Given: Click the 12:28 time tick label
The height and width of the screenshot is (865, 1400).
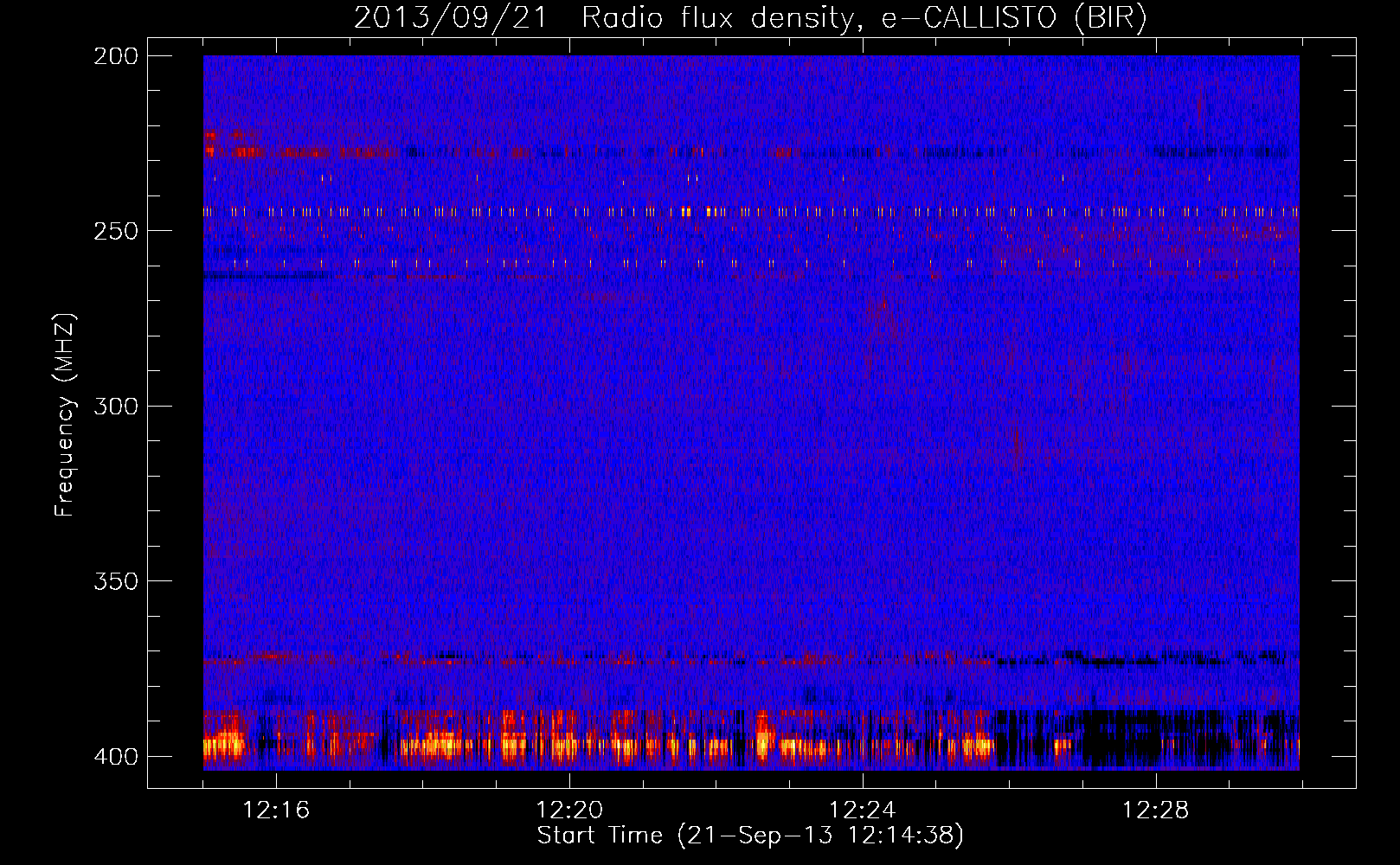Looking at the screenshot, I should pyautogui.click(x=1155, y=811).
